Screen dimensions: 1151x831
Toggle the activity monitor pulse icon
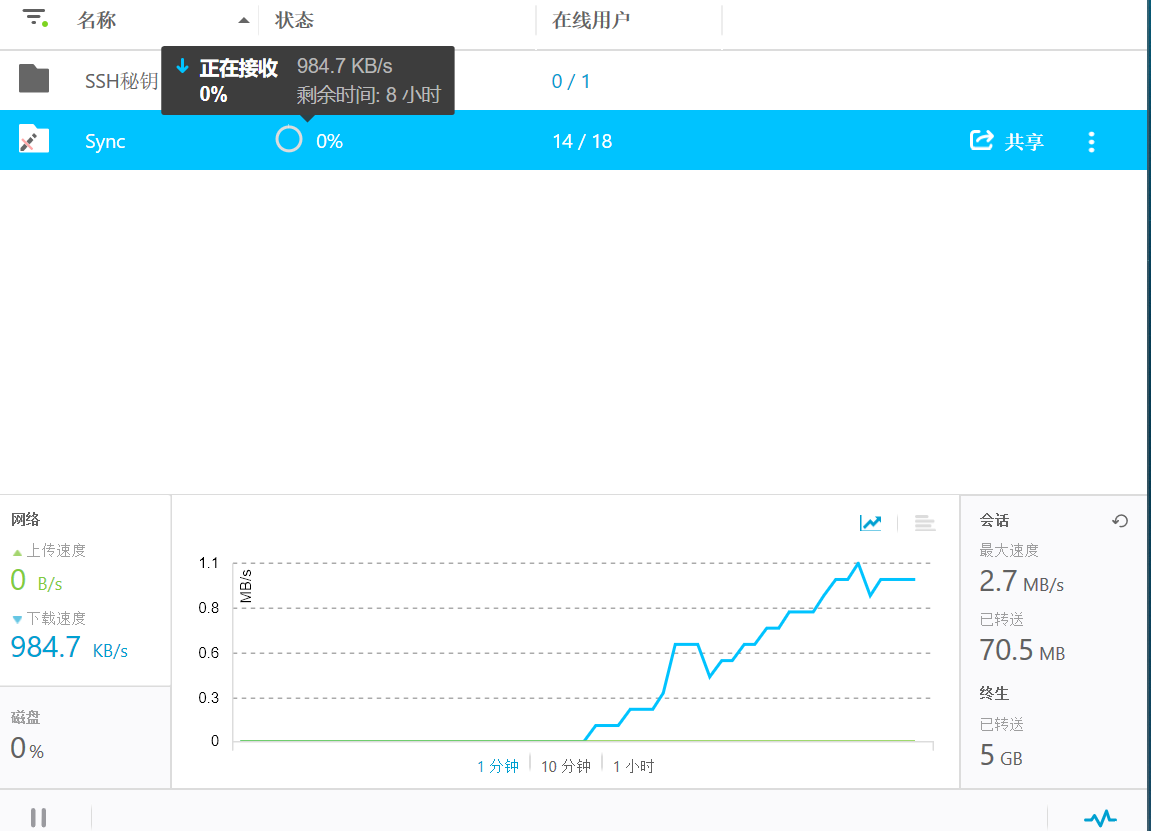click(1100, 818)
